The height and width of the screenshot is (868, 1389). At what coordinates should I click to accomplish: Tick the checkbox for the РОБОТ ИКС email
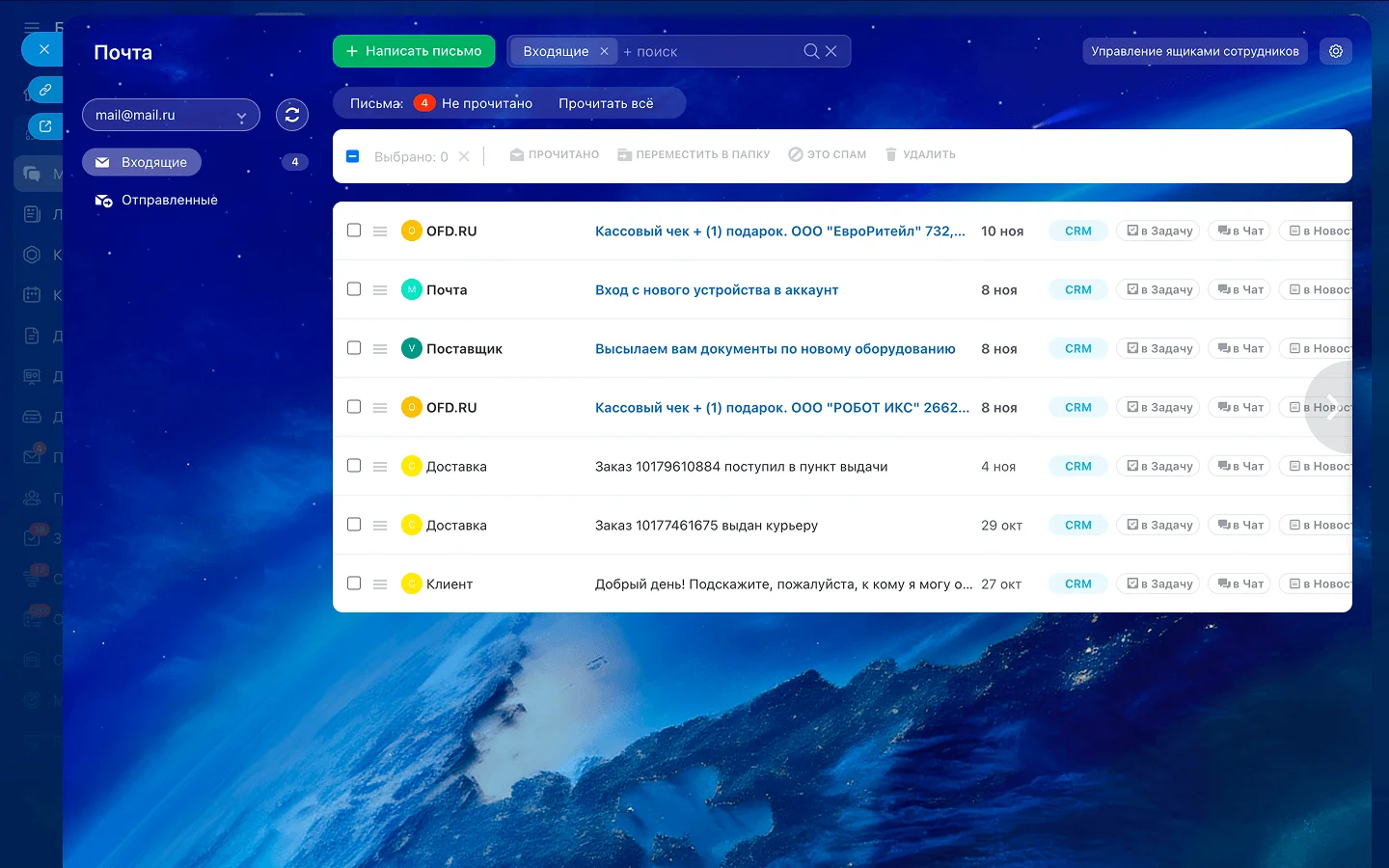354,407
